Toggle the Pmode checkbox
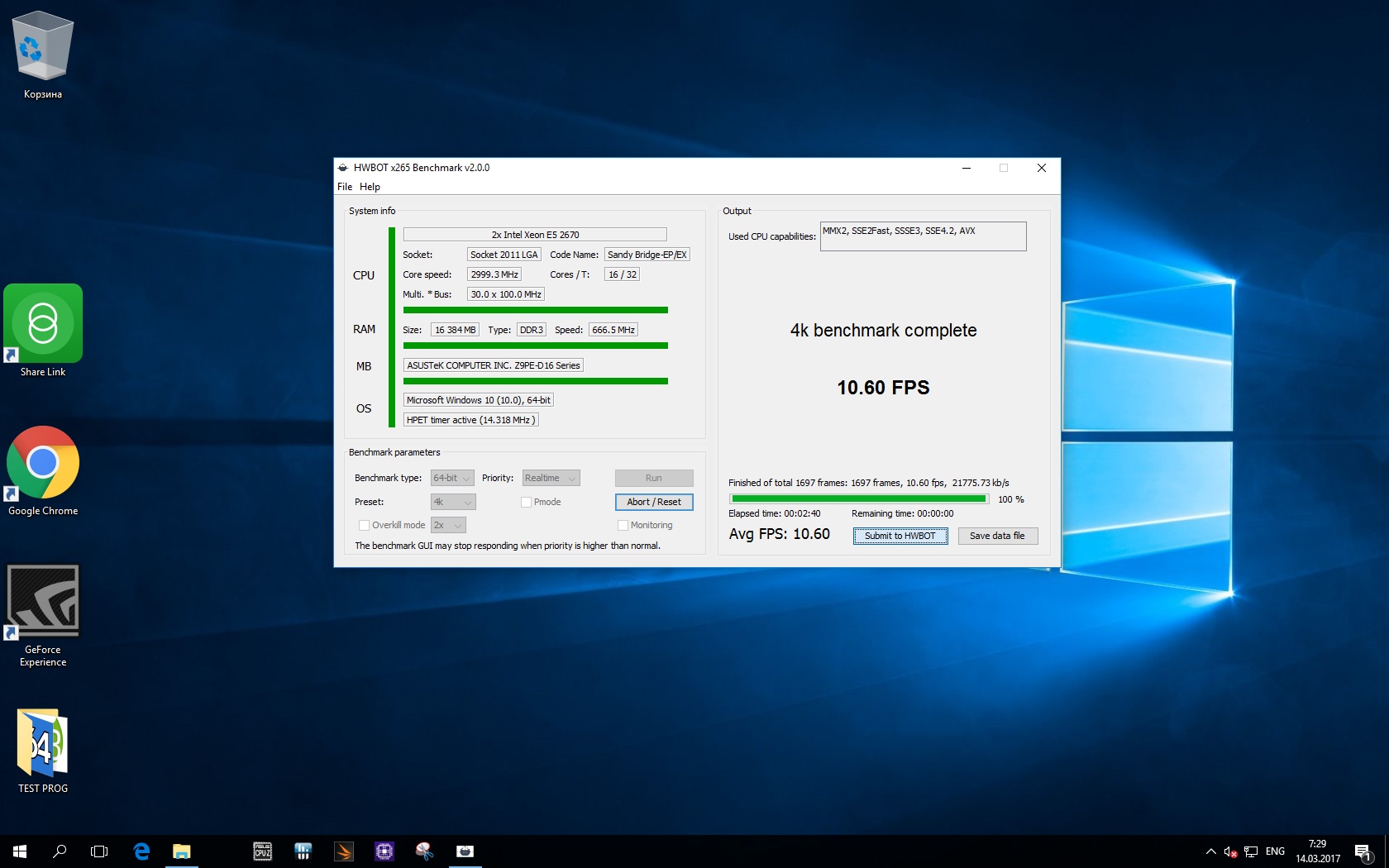Screen dimensions: 1389x868 (526, 502)
